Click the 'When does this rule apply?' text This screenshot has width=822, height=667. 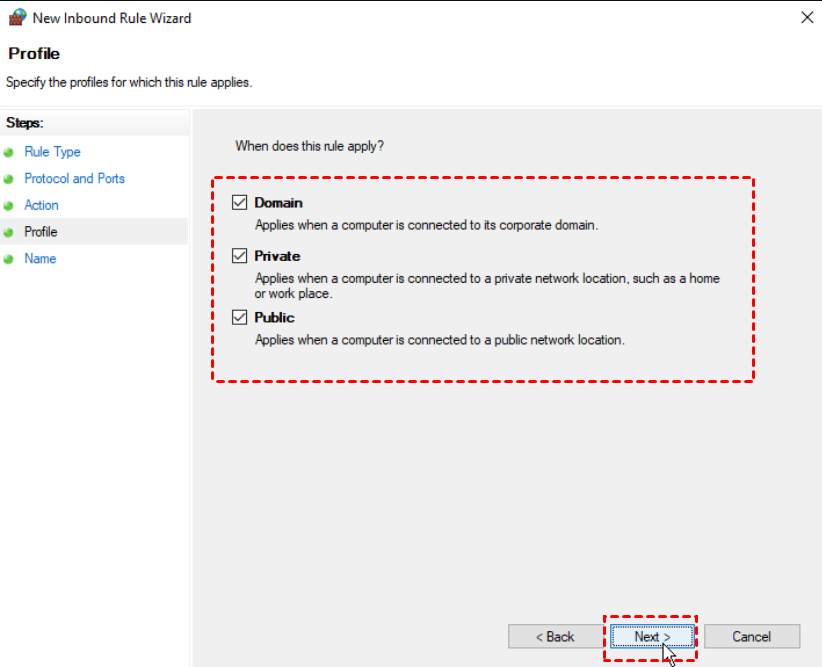[309, 146]
